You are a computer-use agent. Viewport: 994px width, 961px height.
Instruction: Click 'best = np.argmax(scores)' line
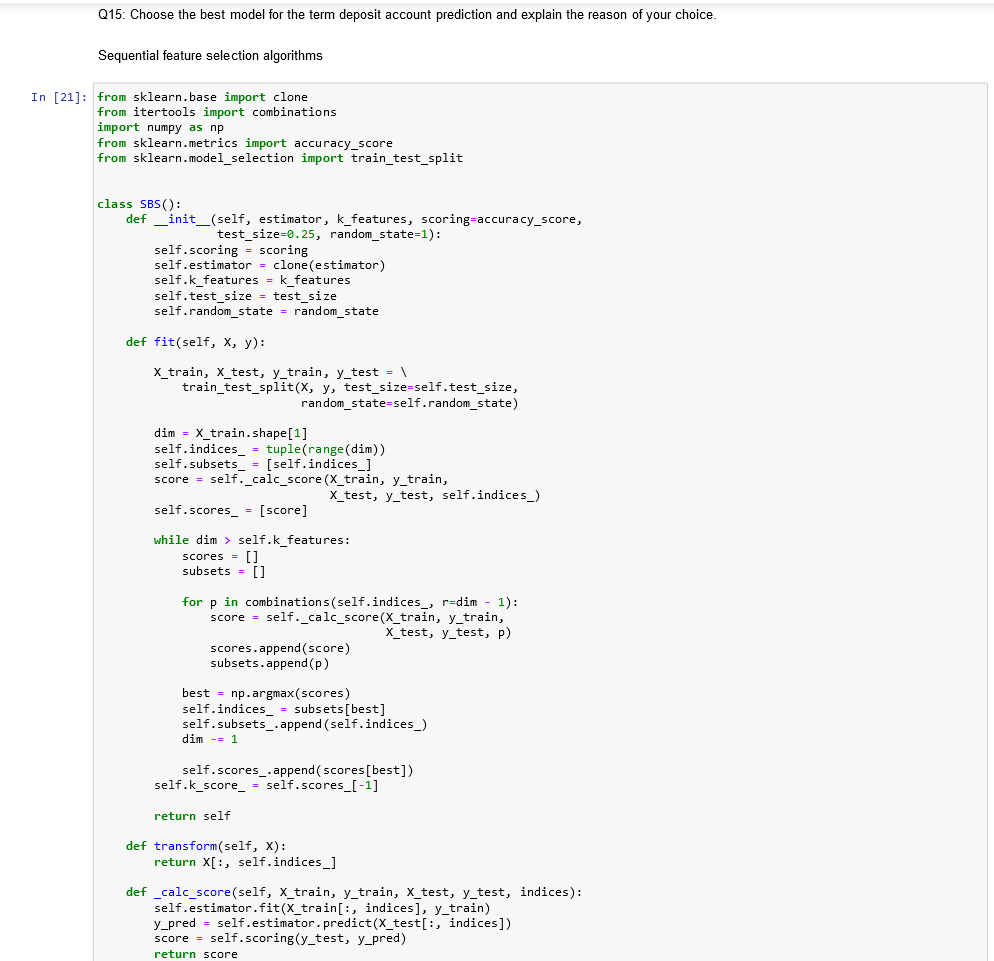click(x=266, y=693)
